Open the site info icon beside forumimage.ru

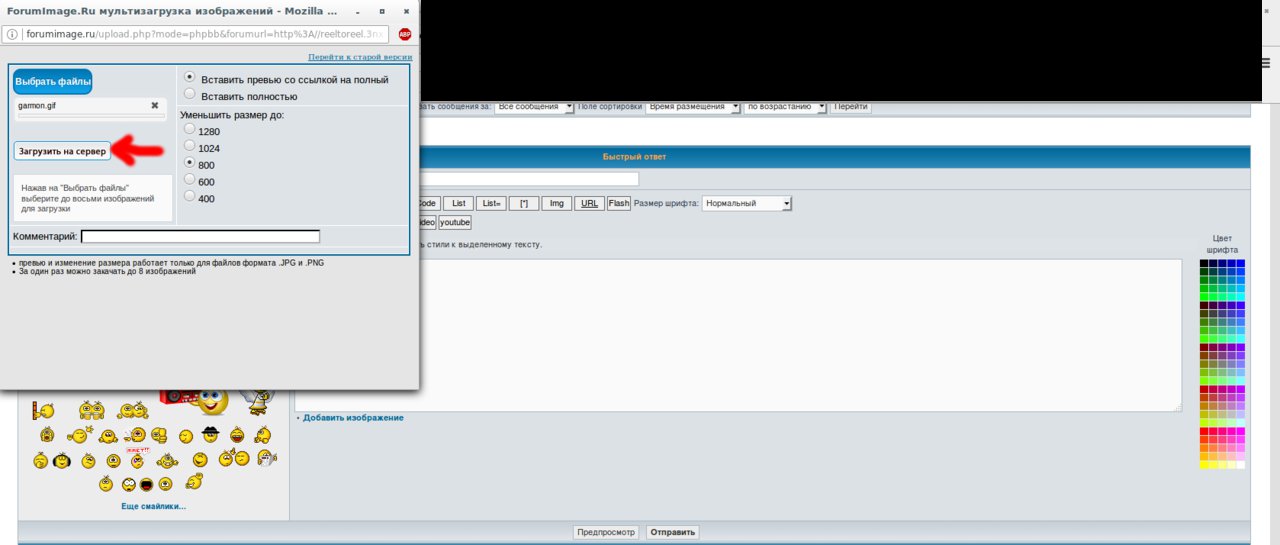10,34
